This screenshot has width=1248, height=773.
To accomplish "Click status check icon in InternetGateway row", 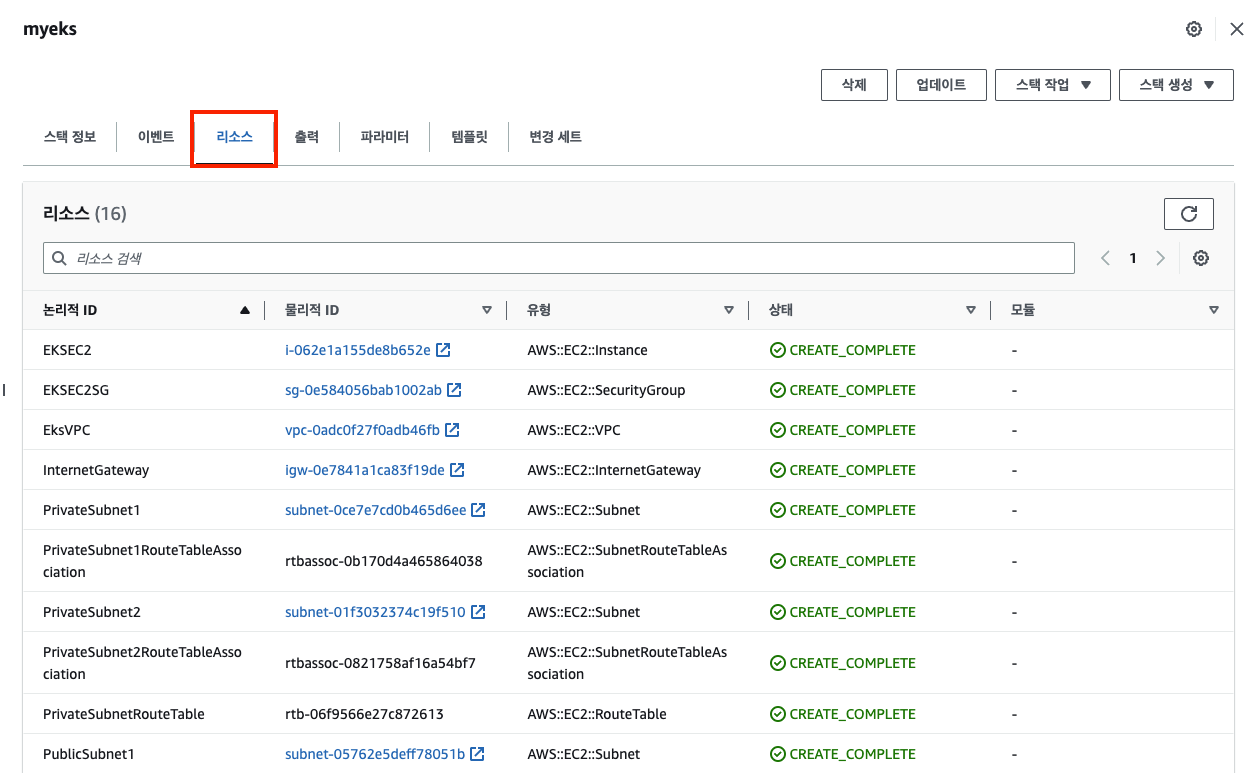I will tap(777, 470).
